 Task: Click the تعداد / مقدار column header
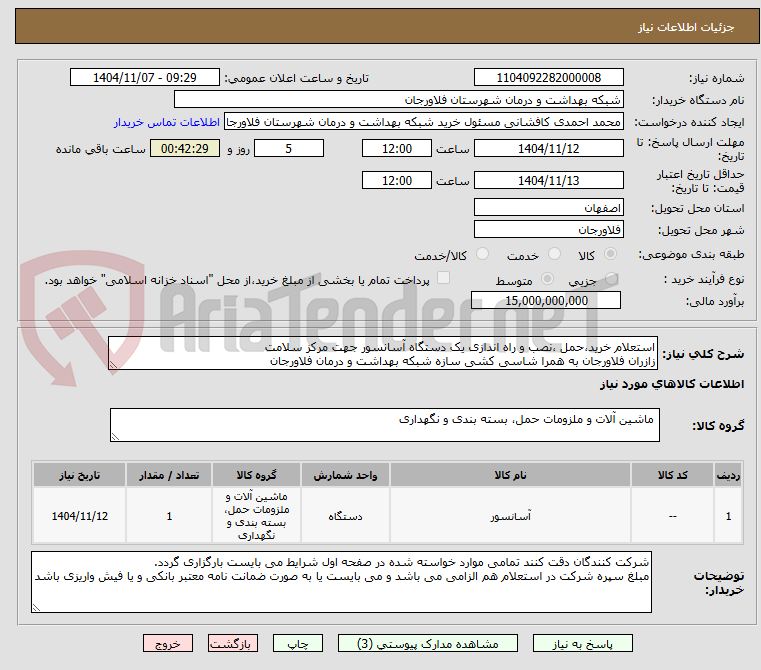tap(169, 475)
